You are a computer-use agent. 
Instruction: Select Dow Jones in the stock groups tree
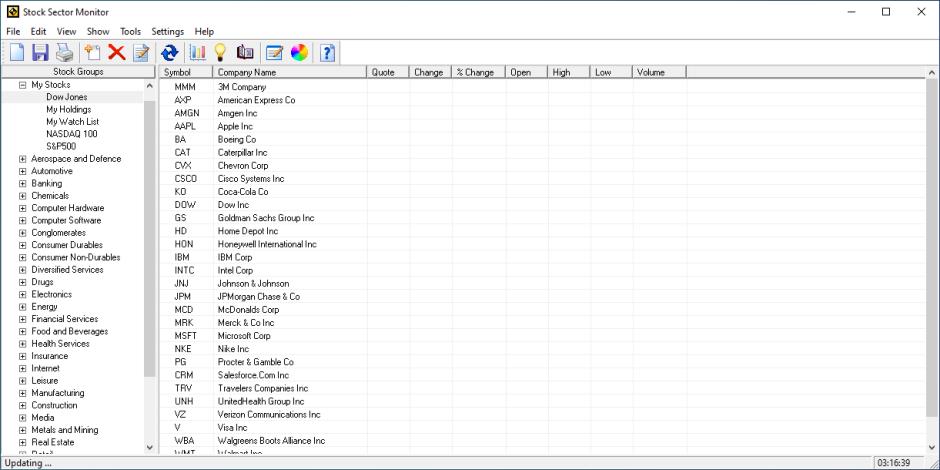click(67, 97)
